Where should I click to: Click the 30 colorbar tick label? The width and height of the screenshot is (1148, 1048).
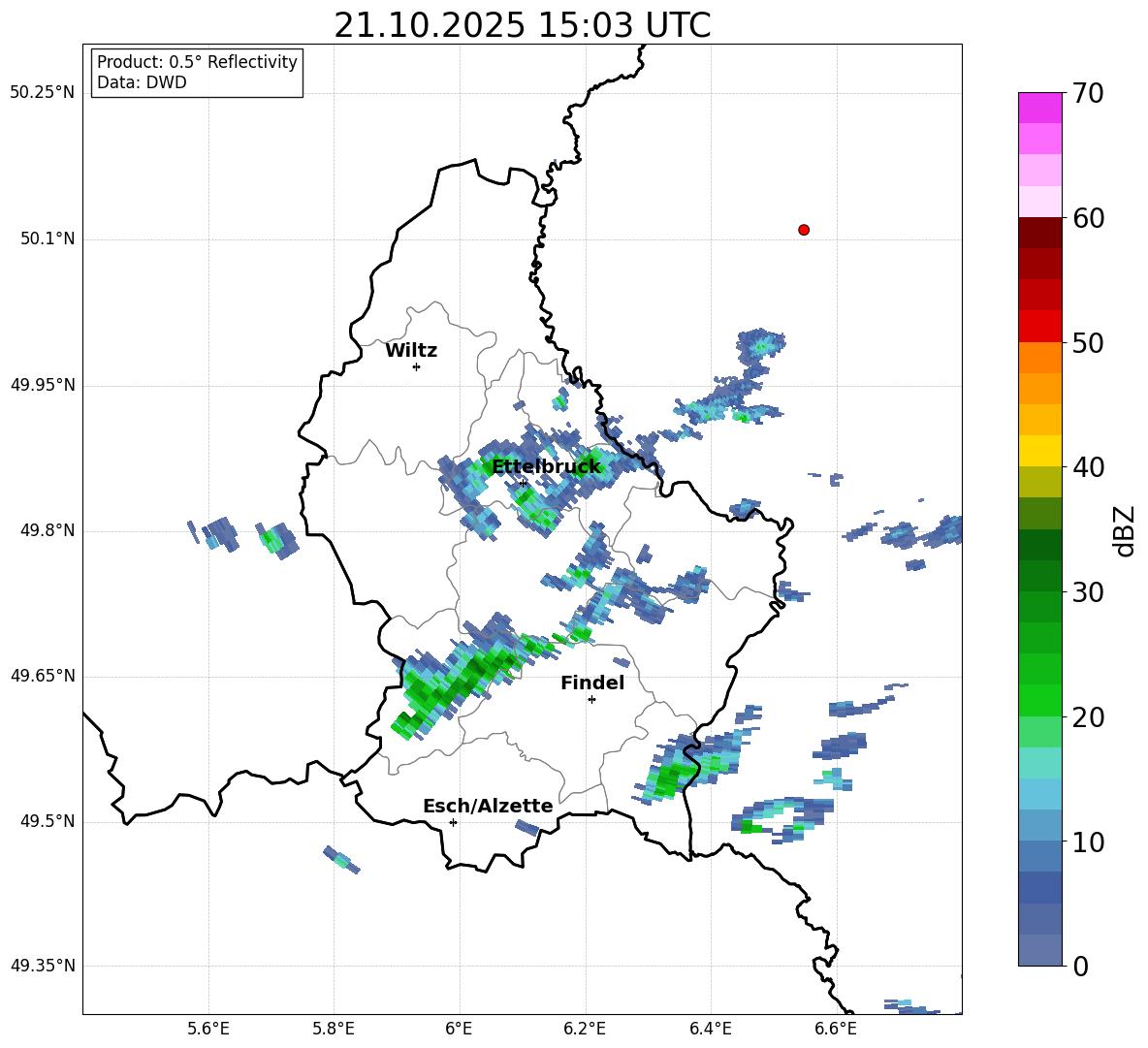(1089, 592)
